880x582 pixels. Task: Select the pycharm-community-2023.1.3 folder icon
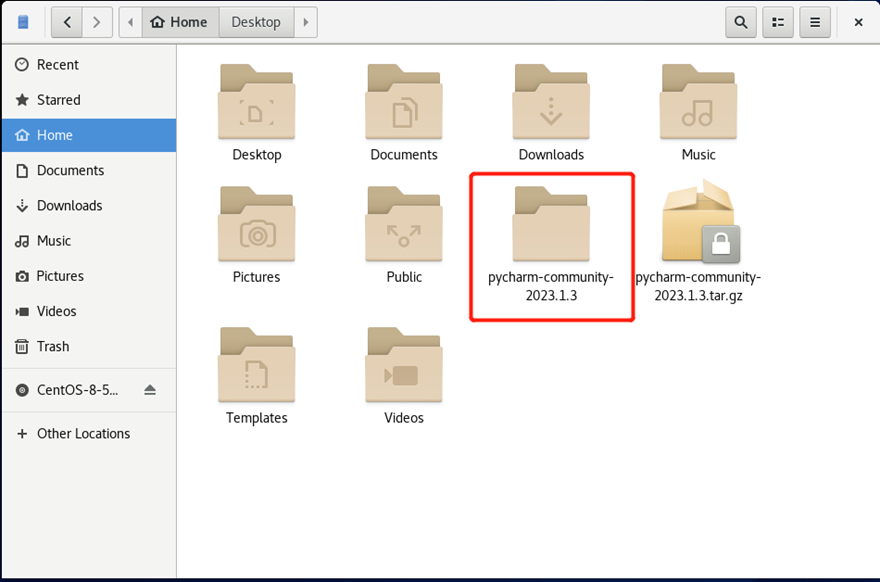[x=551, y=224]
